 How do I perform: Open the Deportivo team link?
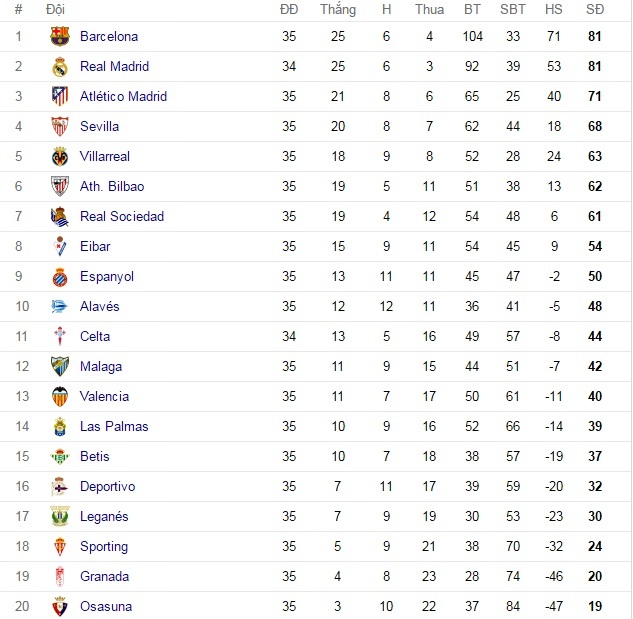[107, 487]
